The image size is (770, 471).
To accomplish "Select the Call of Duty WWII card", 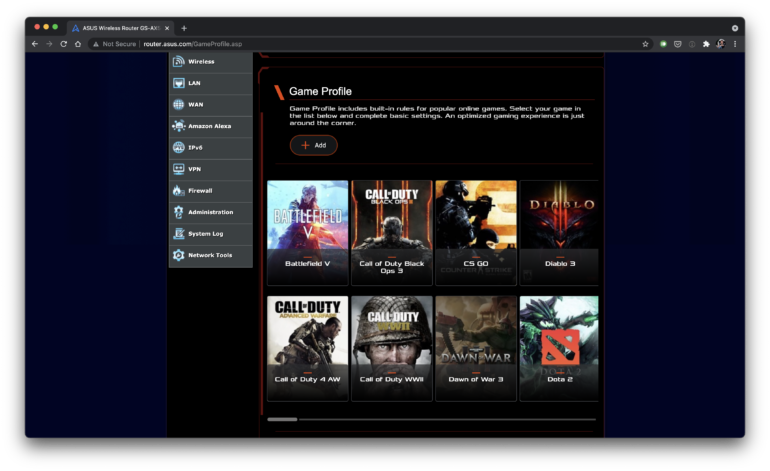I will click(391, 348).
